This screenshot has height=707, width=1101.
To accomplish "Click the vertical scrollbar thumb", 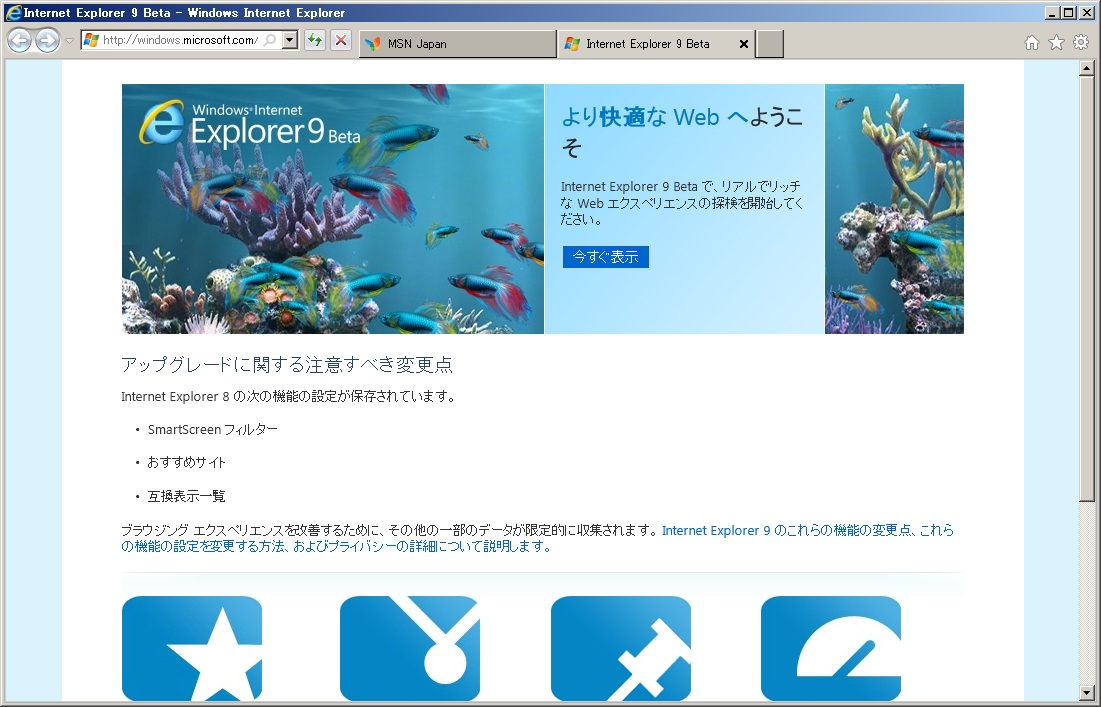I will tap(1086, 289).
